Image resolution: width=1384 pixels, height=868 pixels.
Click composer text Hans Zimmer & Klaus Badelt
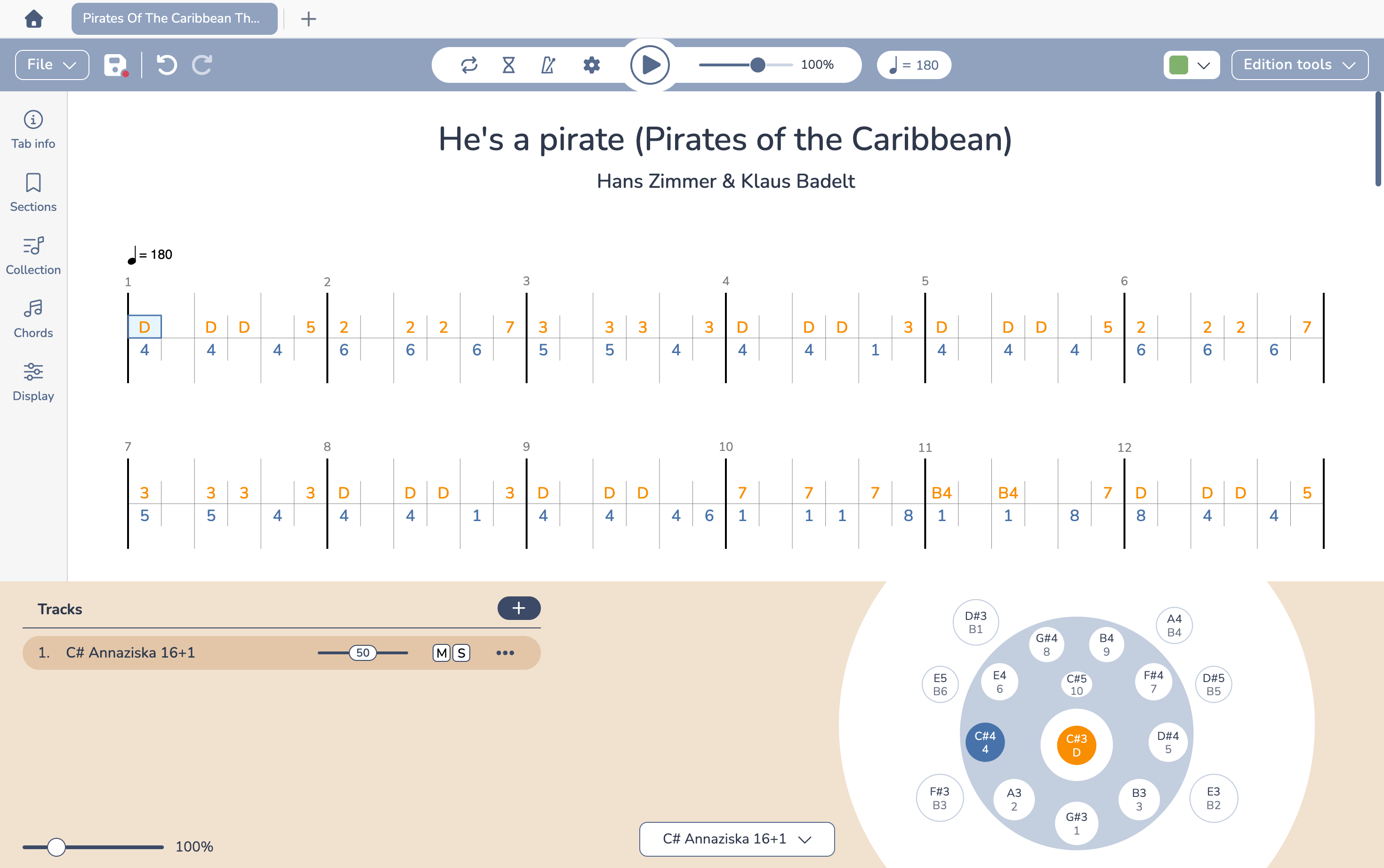(725, 181)
